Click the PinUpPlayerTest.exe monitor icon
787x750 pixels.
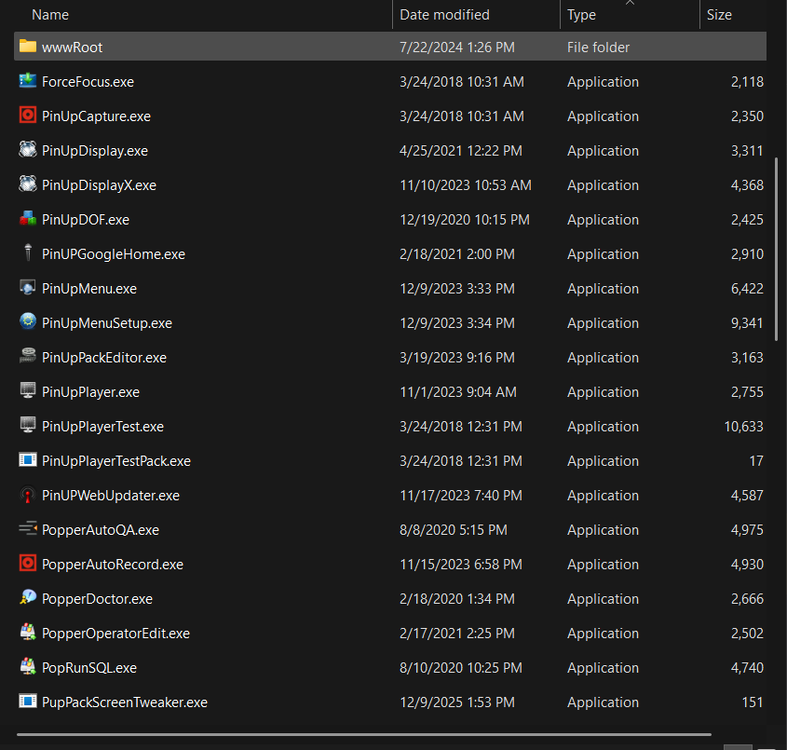28,425
